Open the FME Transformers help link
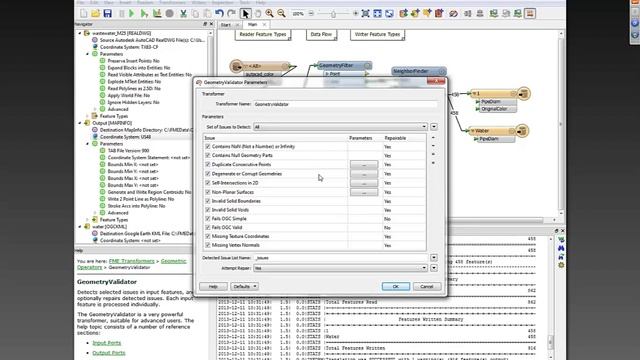 (131, 261)
